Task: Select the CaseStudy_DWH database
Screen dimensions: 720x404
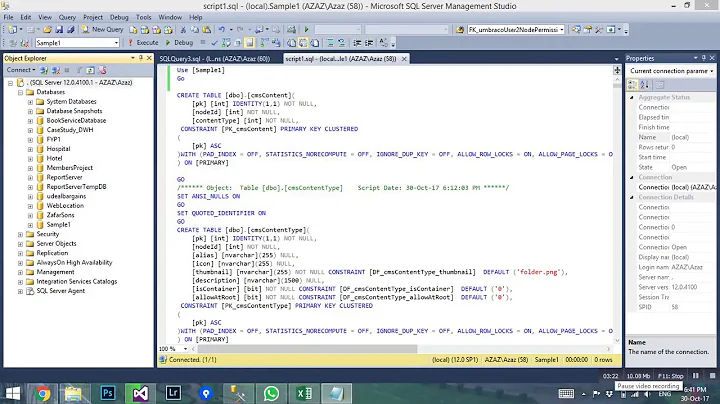Action: point(70,130)
